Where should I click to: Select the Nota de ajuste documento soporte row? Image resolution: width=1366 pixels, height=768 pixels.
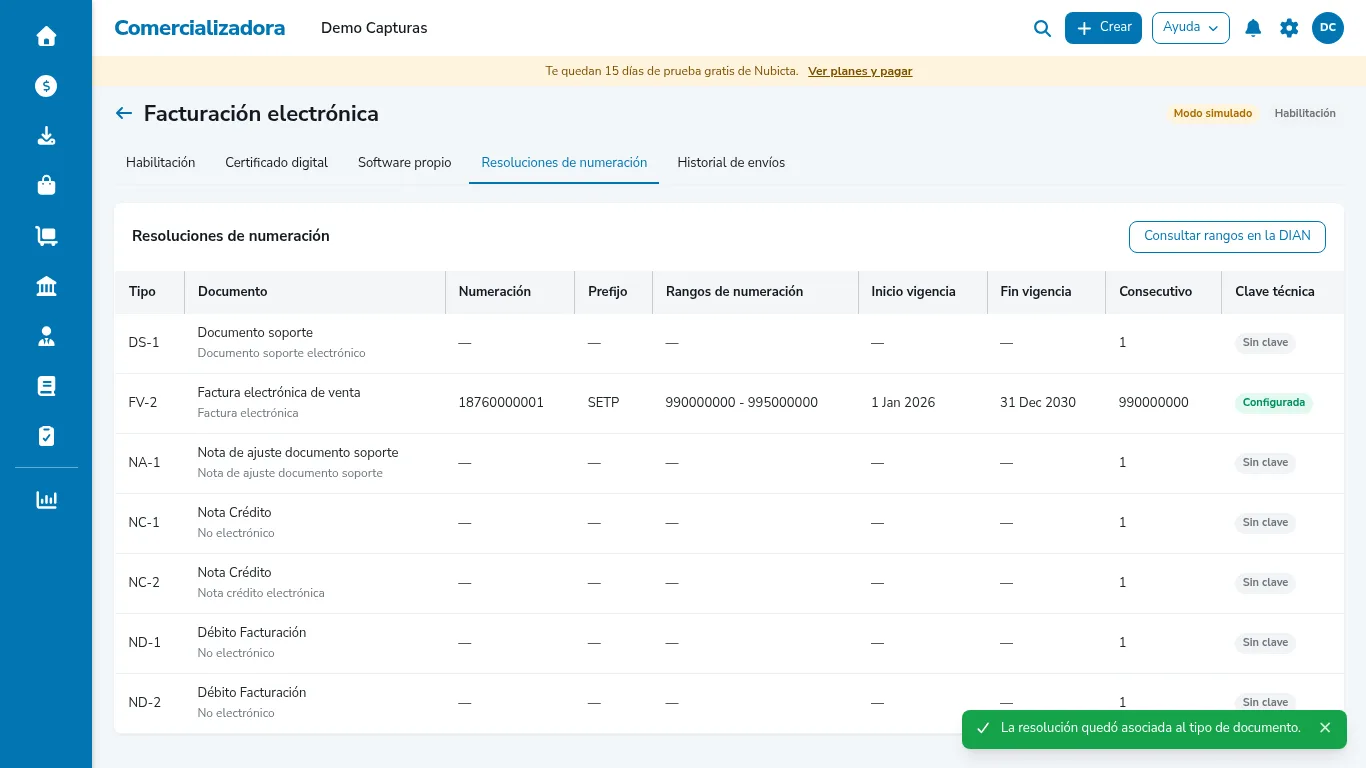pyautogui.click(x=729, y=463)
